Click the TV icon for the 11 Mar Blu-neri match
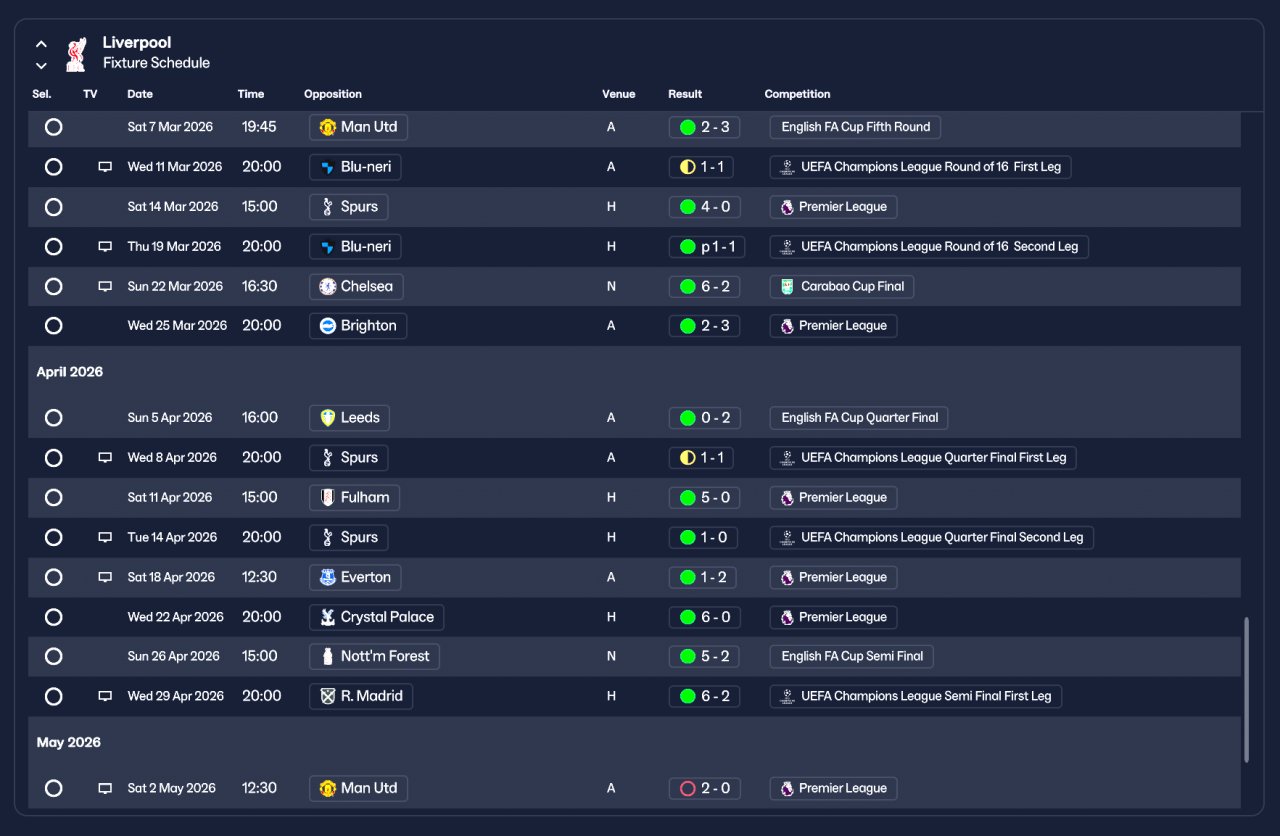Viewport: 1280px width, 836px height. pyautogui.click(x=105, y=167)
